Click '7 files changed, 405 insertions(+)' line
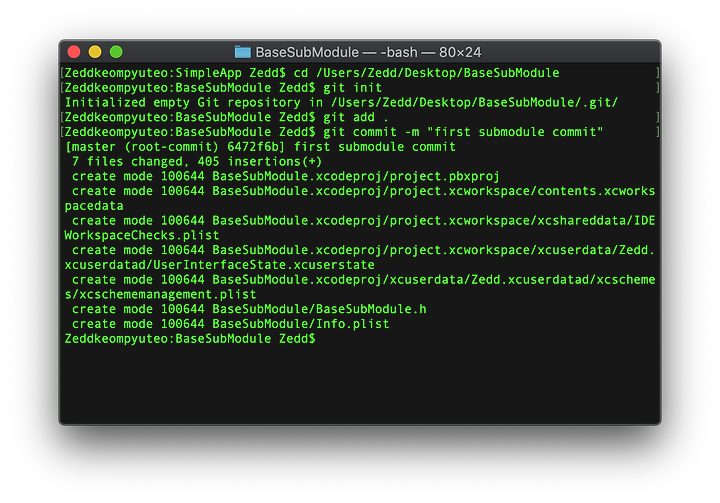 tap(197, 161)
